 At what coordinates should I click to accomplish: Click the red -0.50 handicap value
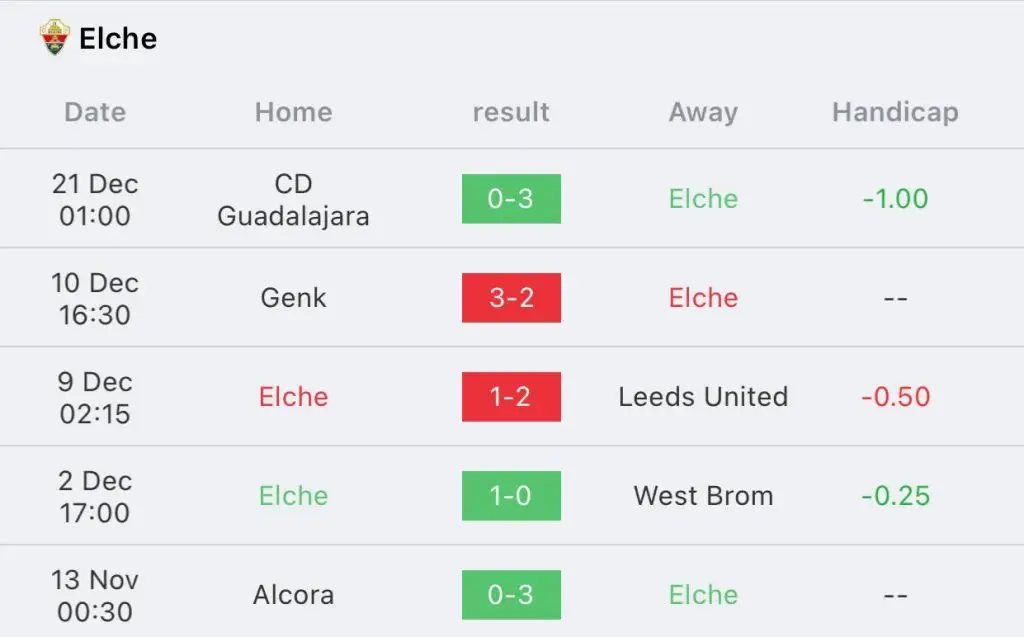click(x=895, y=397)
